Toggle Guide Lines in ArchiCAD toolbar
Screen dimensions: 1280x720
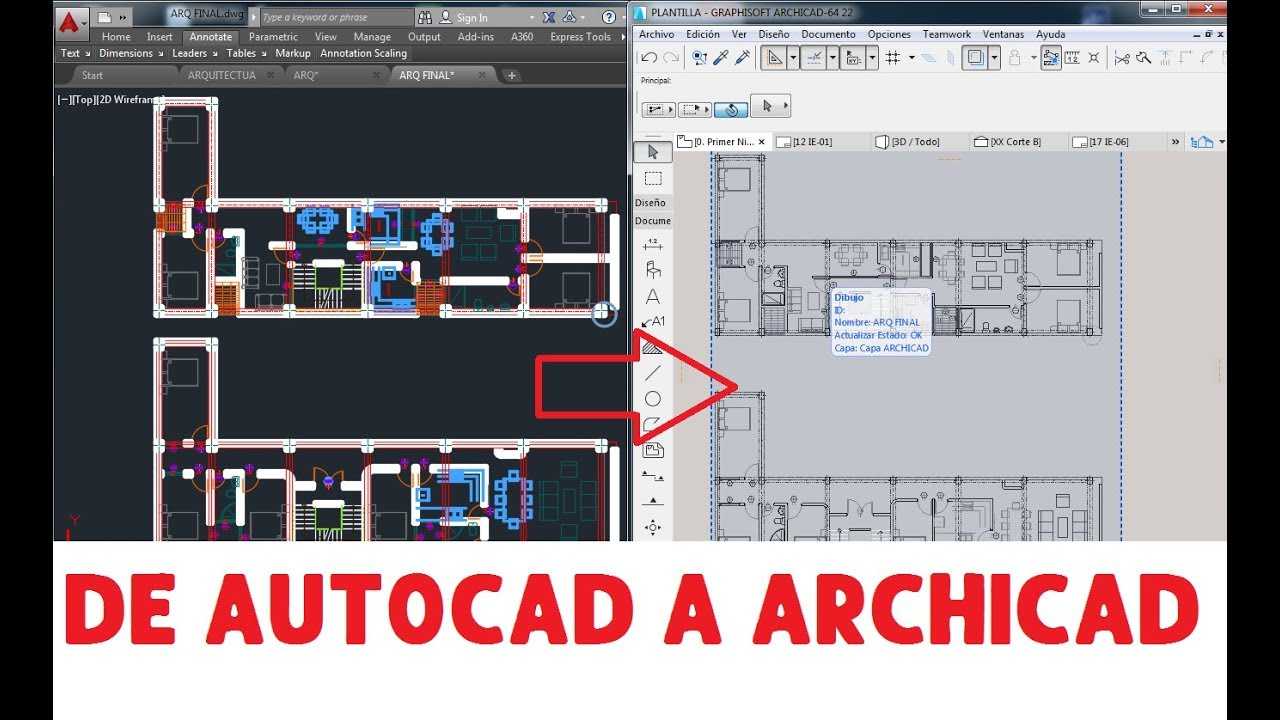click(773, 58)
